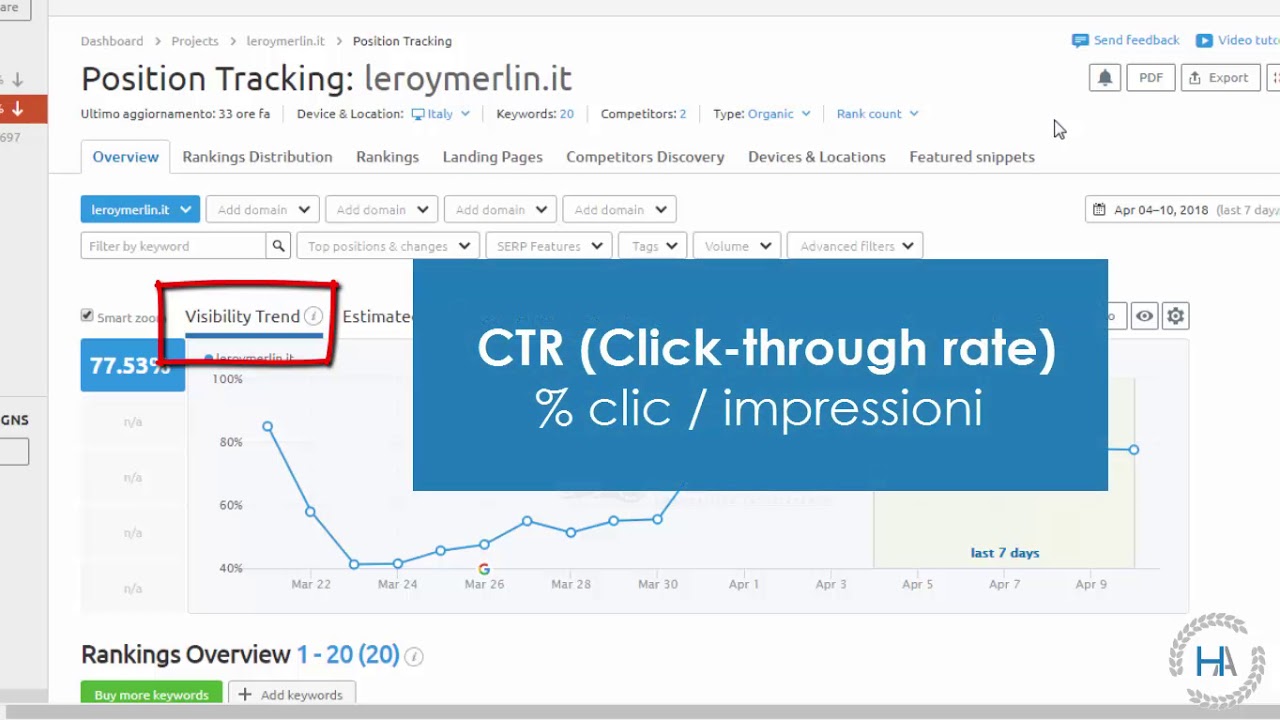
Task: Open the Tags filter dropdown
Action: (653, 246)
